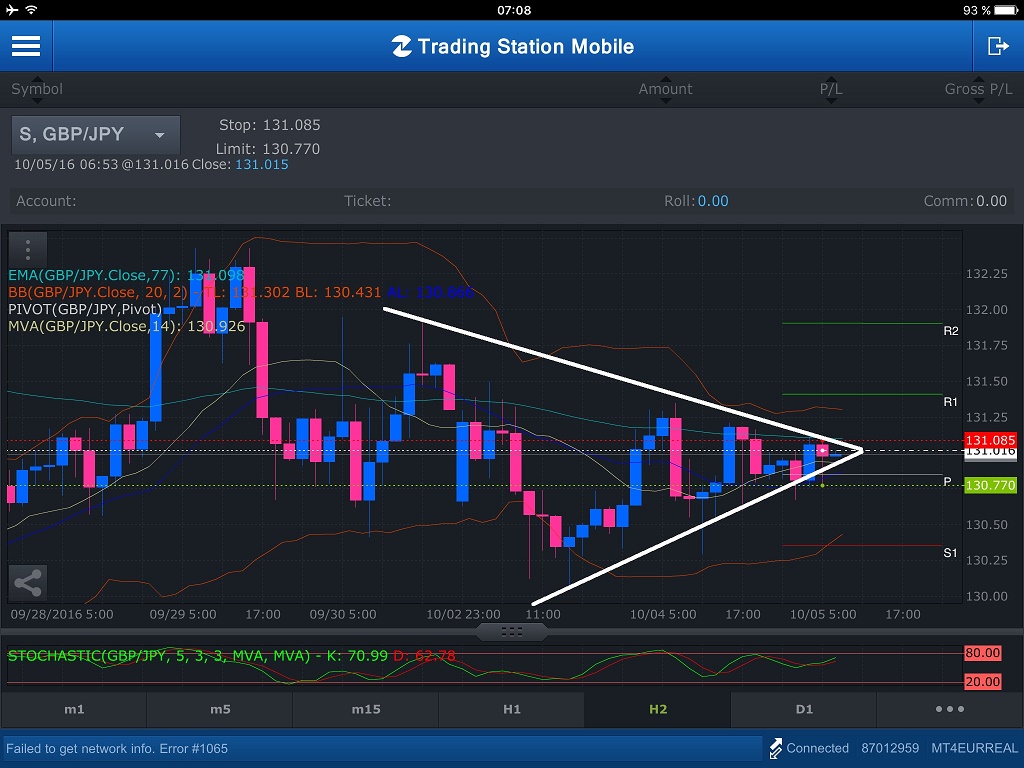This screenshot has width=1024, height=768.
Task: Tap the Connected status text
Action: 818,748
